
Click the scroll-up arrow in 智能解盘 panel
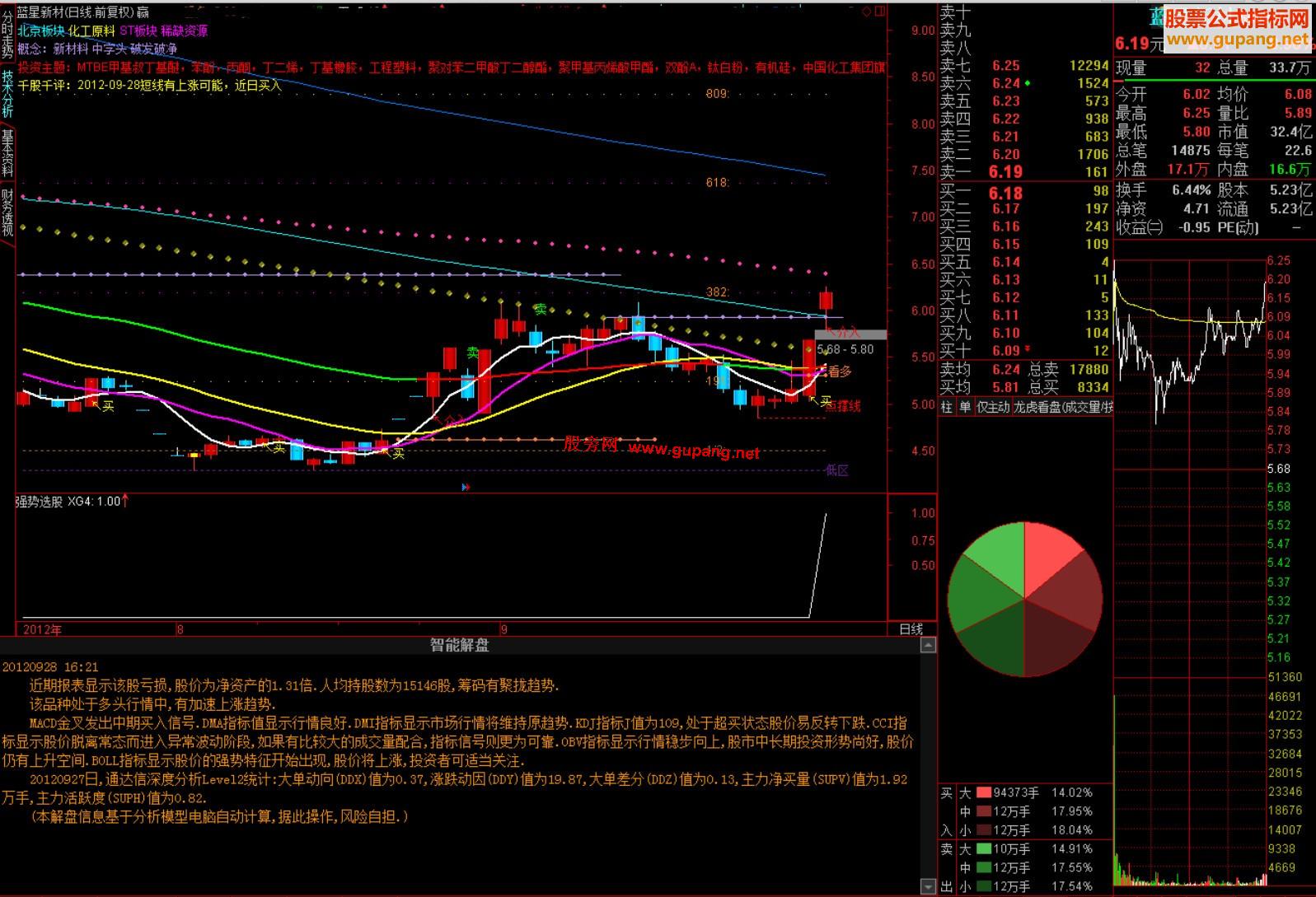[x=928, y=646]
